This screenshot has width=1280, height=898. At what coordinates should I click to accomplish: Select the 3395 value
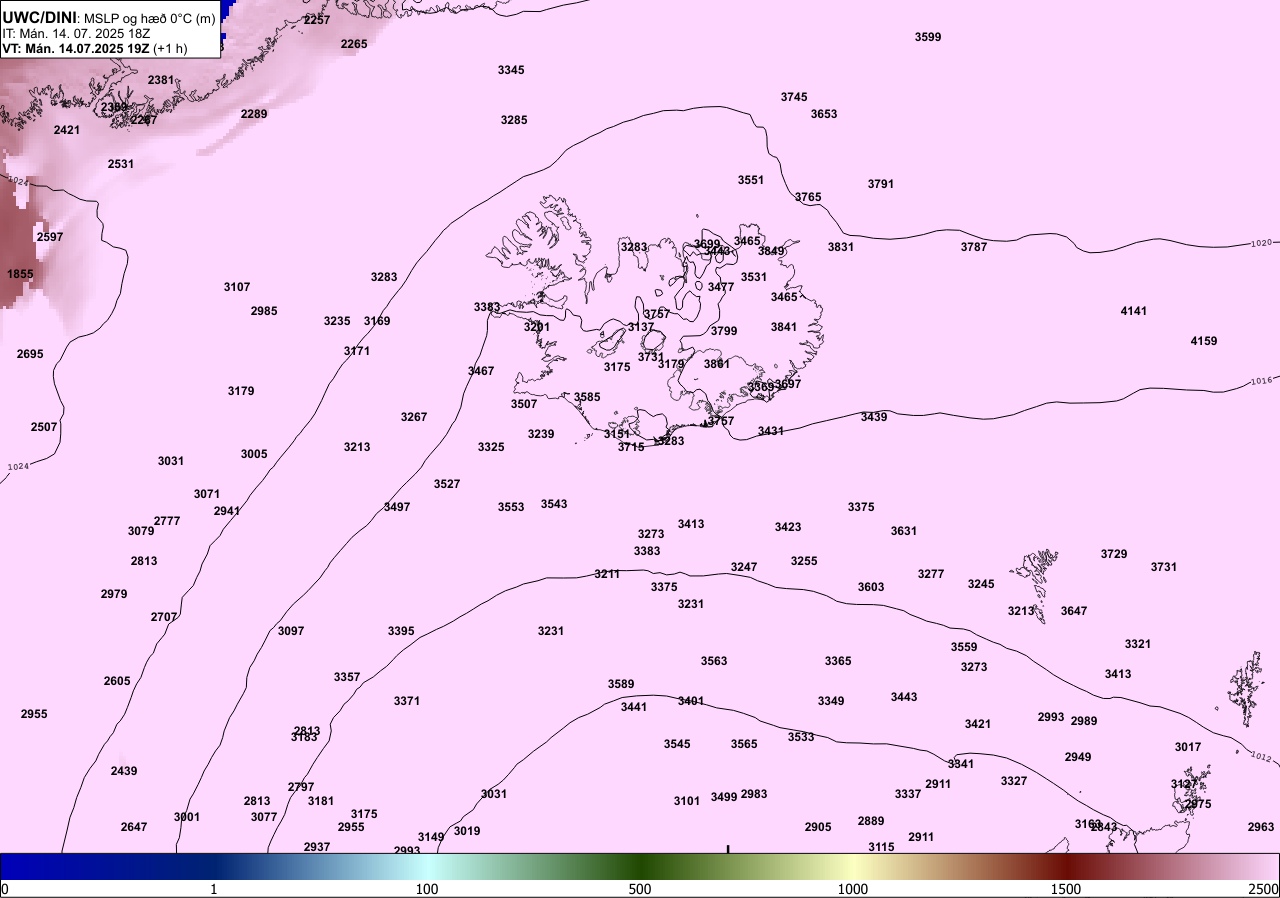pyautogui.click(x=401, y=631)
